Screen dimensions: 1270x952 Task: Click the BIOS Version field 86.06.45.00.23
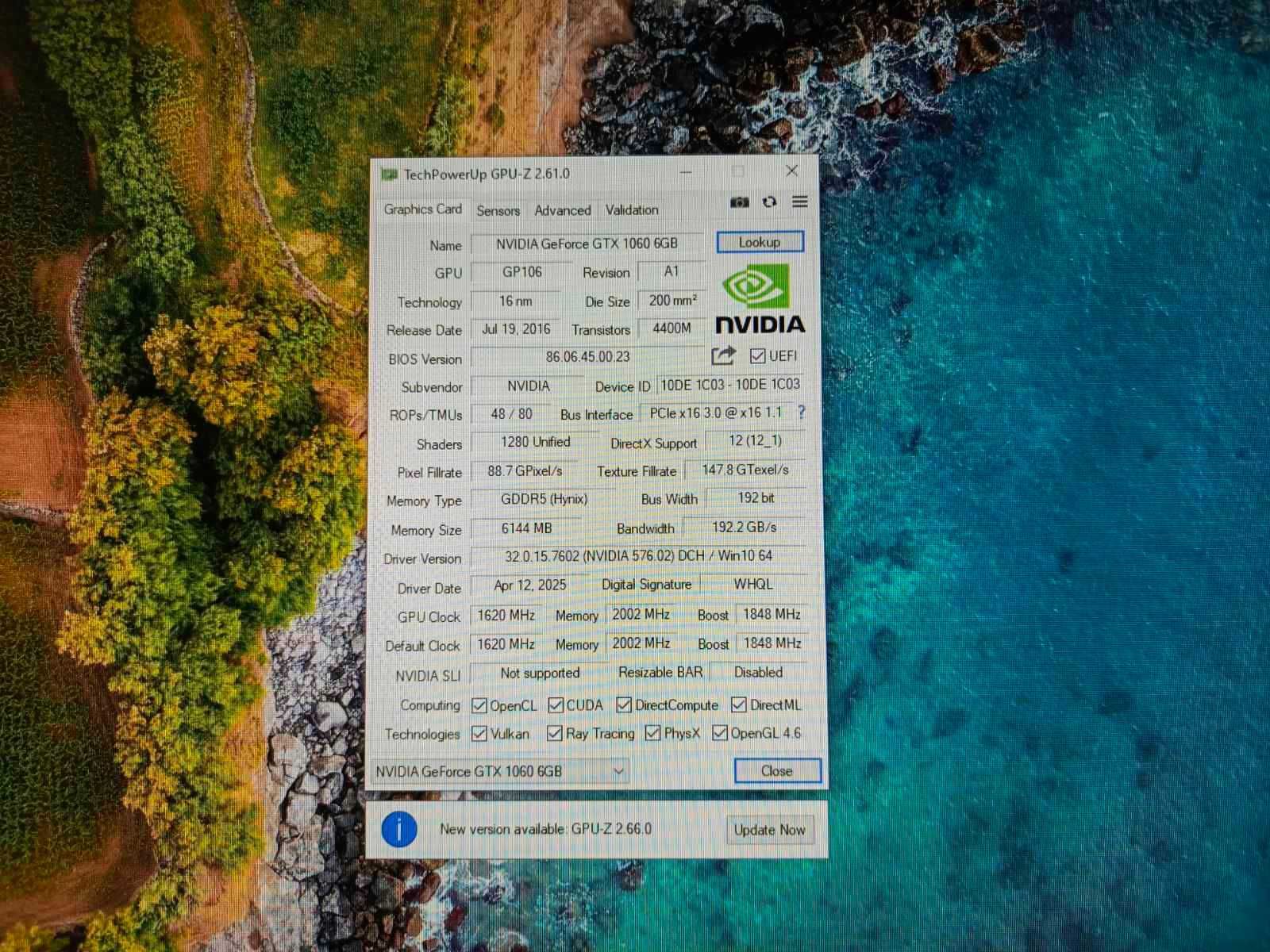click(x=587, y=357)
